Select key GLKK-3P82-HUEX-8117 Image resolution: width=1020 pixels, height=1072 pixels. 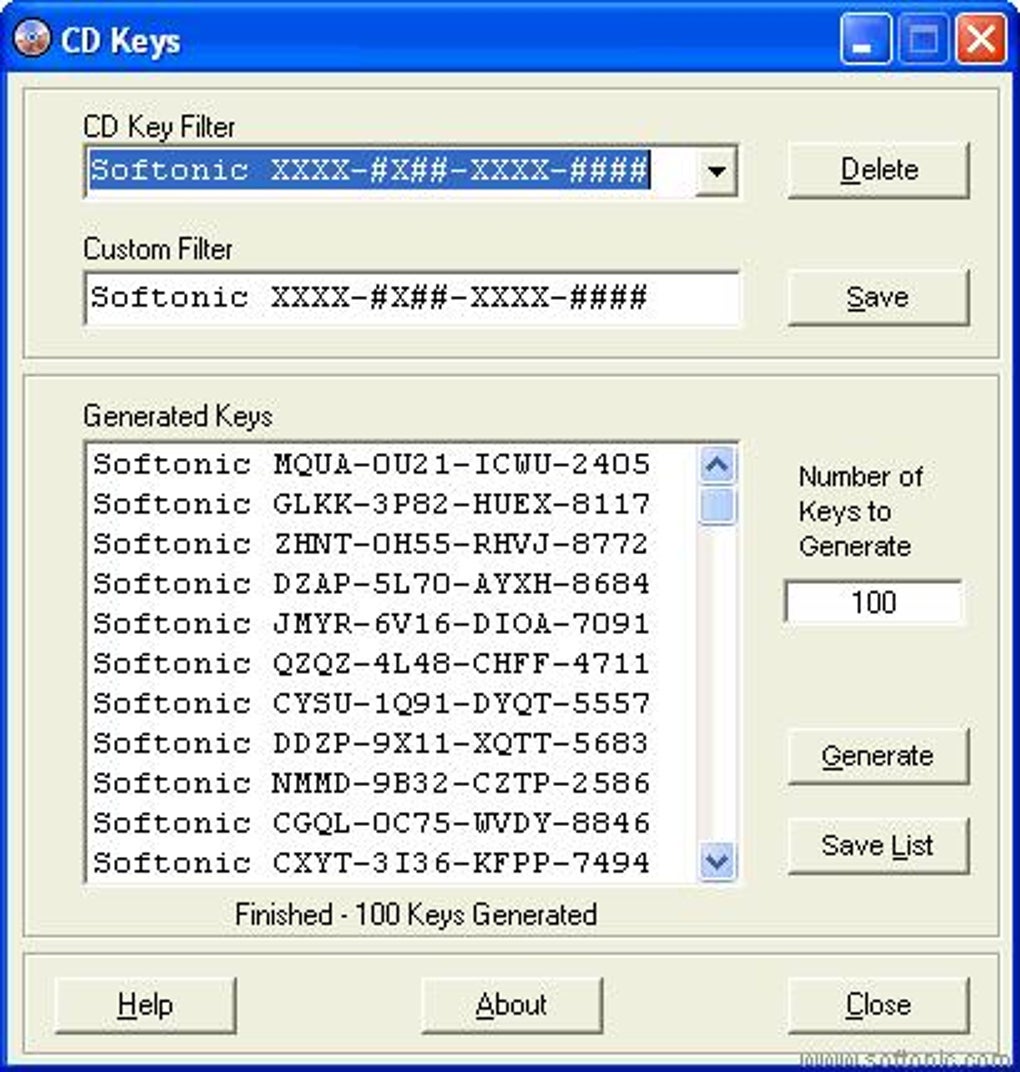[x=371, y=505]
